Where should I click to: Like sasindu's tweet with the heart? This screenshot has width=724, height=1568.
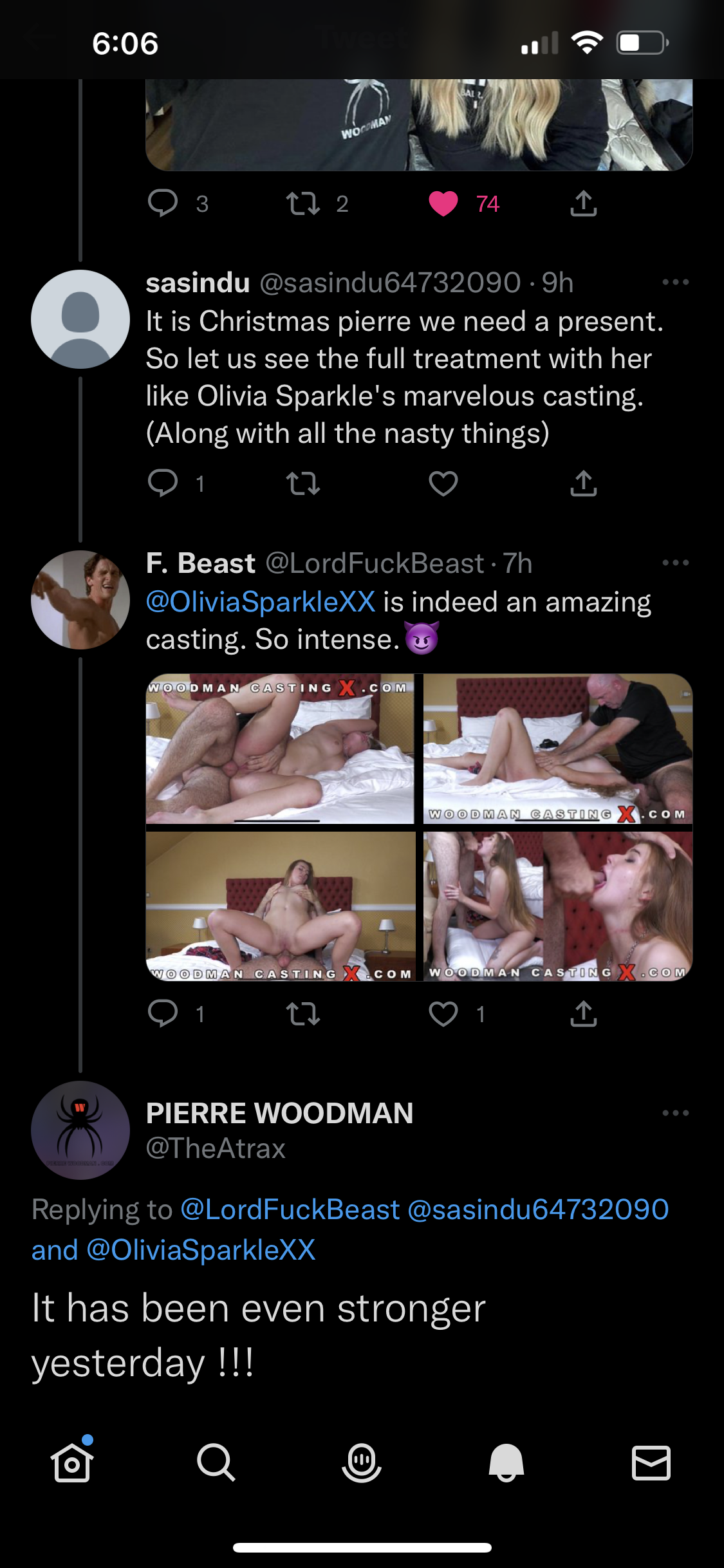click(443, 483)
